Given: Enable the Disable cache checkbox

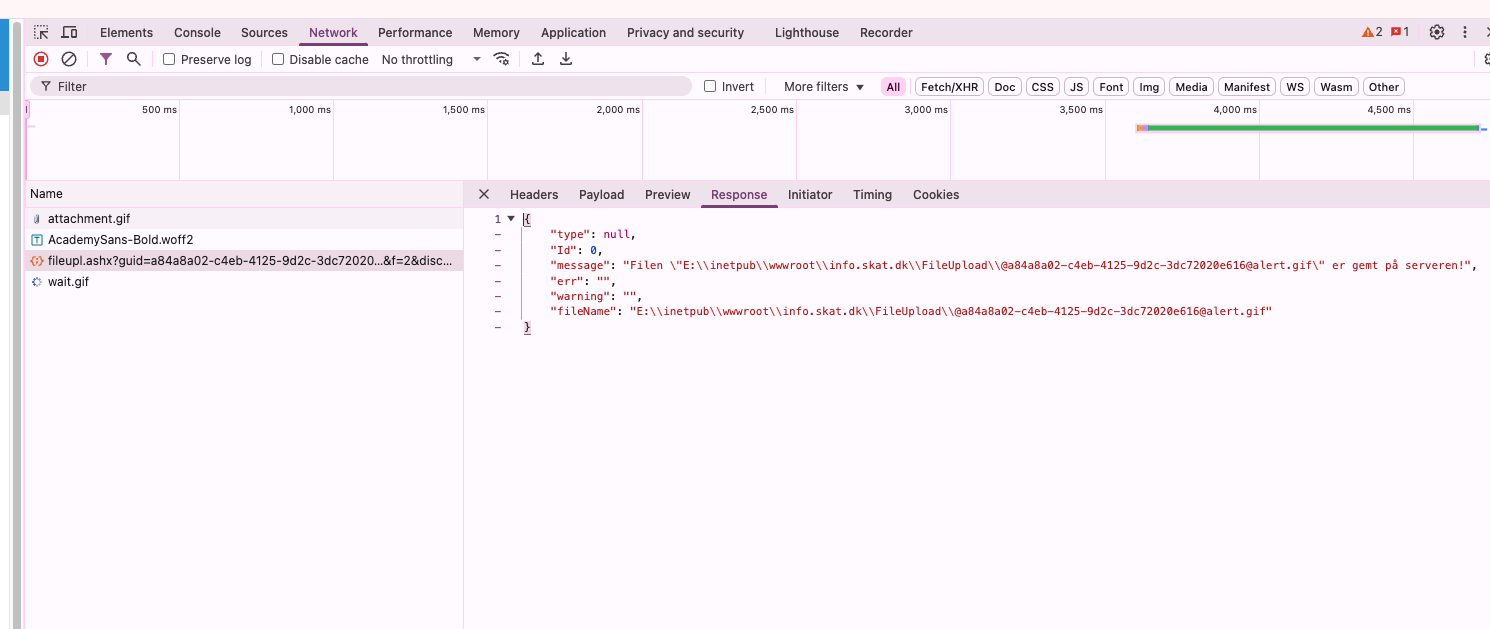Looking at the screenshot, I should pos(278,59).
